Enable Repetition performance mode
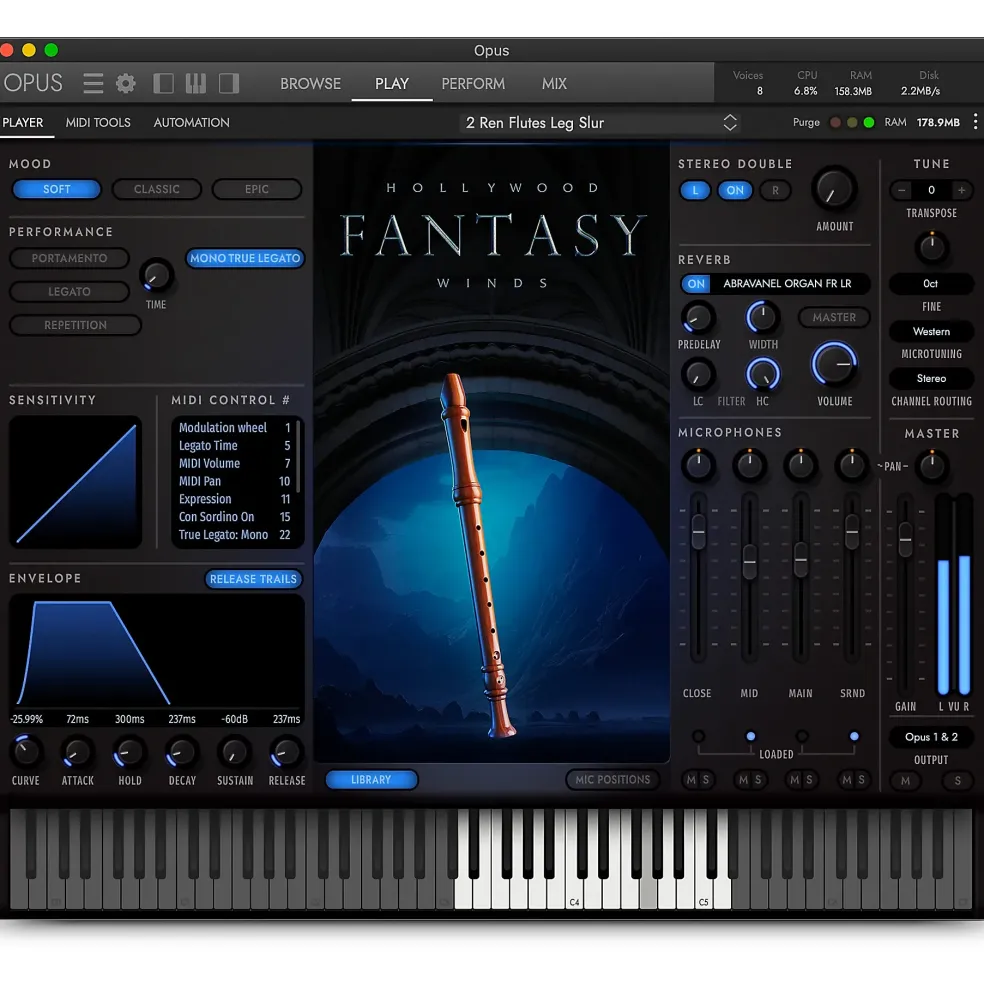Image resolution: width=984 pixels, height=985 pixels. 75,325
